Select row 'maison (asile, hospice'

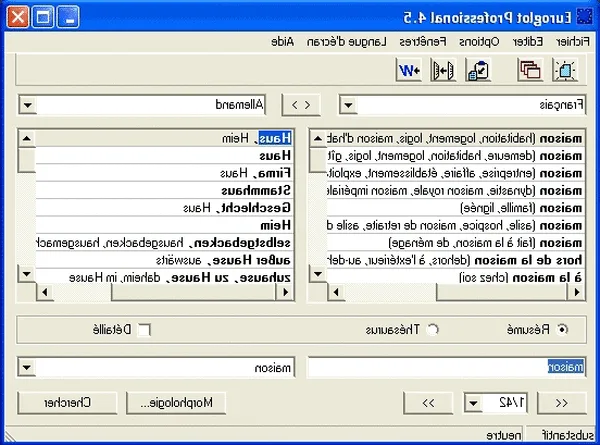(456, 226)
